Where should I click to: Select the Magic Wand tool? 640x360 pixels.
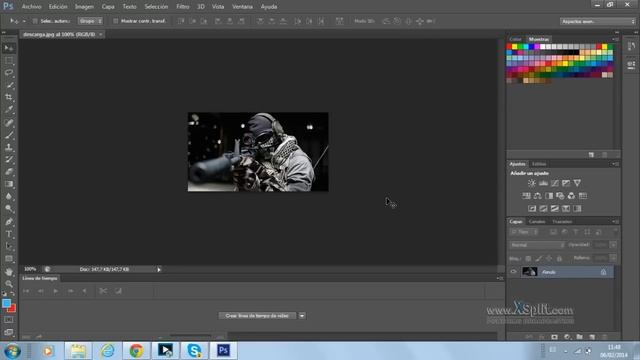click(9, 85)
